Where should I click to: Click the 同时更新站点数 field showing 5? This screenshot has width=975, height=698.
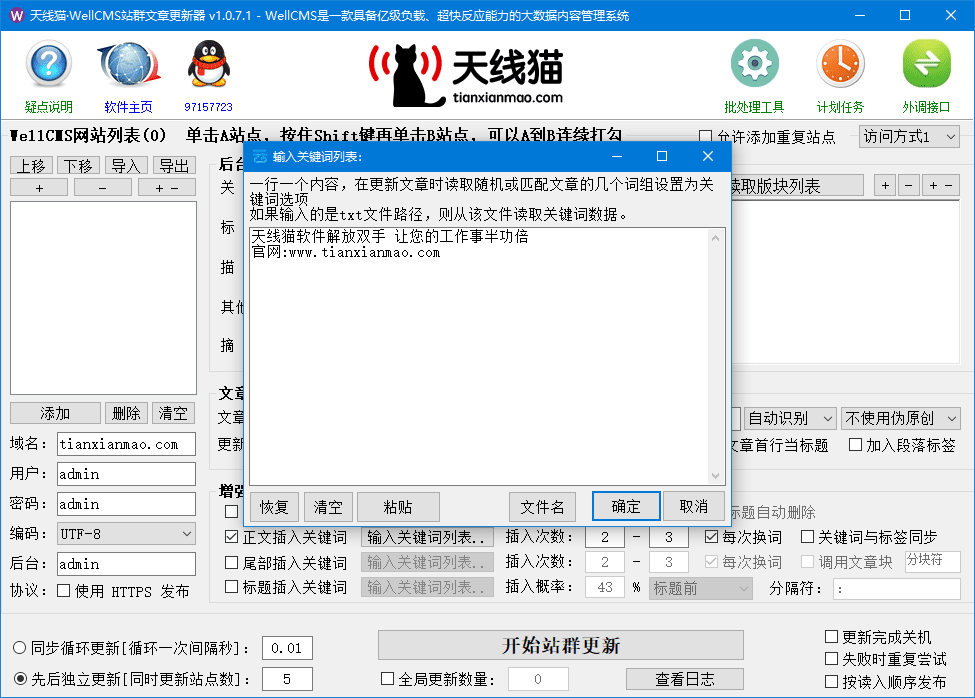click(287, 679)
